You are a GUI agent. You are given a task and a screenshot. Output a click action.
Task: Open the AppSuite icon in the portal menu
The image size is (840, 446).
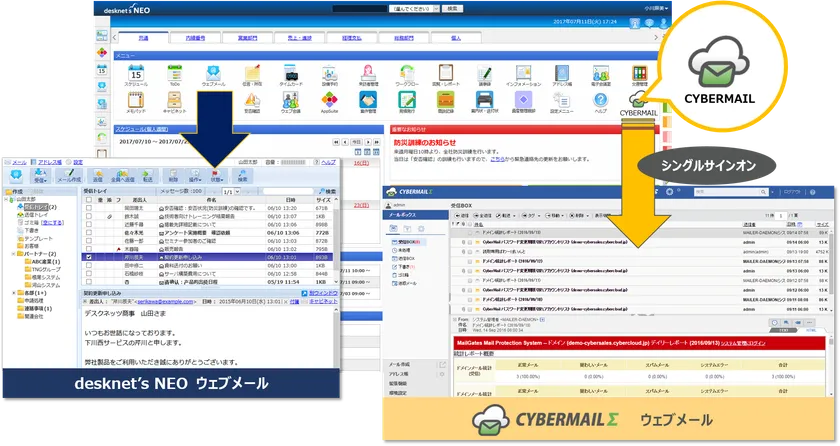329,100
